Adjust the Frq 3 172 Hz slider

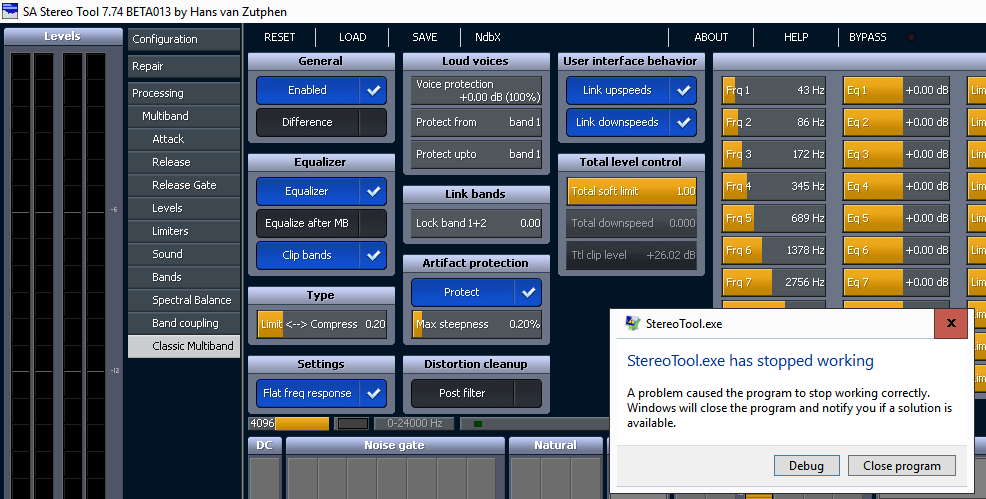point(773,155)
